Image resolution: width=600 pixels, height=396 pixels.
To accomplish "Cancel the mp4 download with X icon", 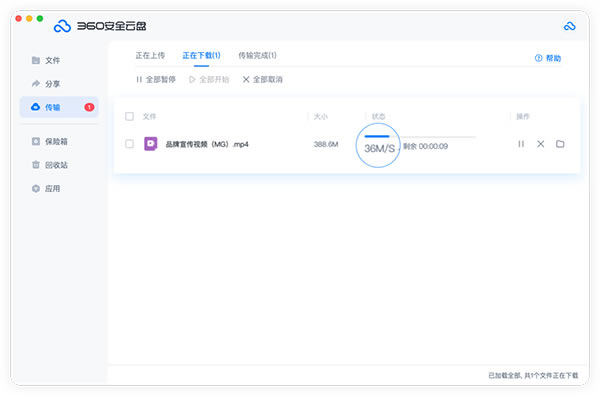I will pyautogui.click(x=540, y=144).
